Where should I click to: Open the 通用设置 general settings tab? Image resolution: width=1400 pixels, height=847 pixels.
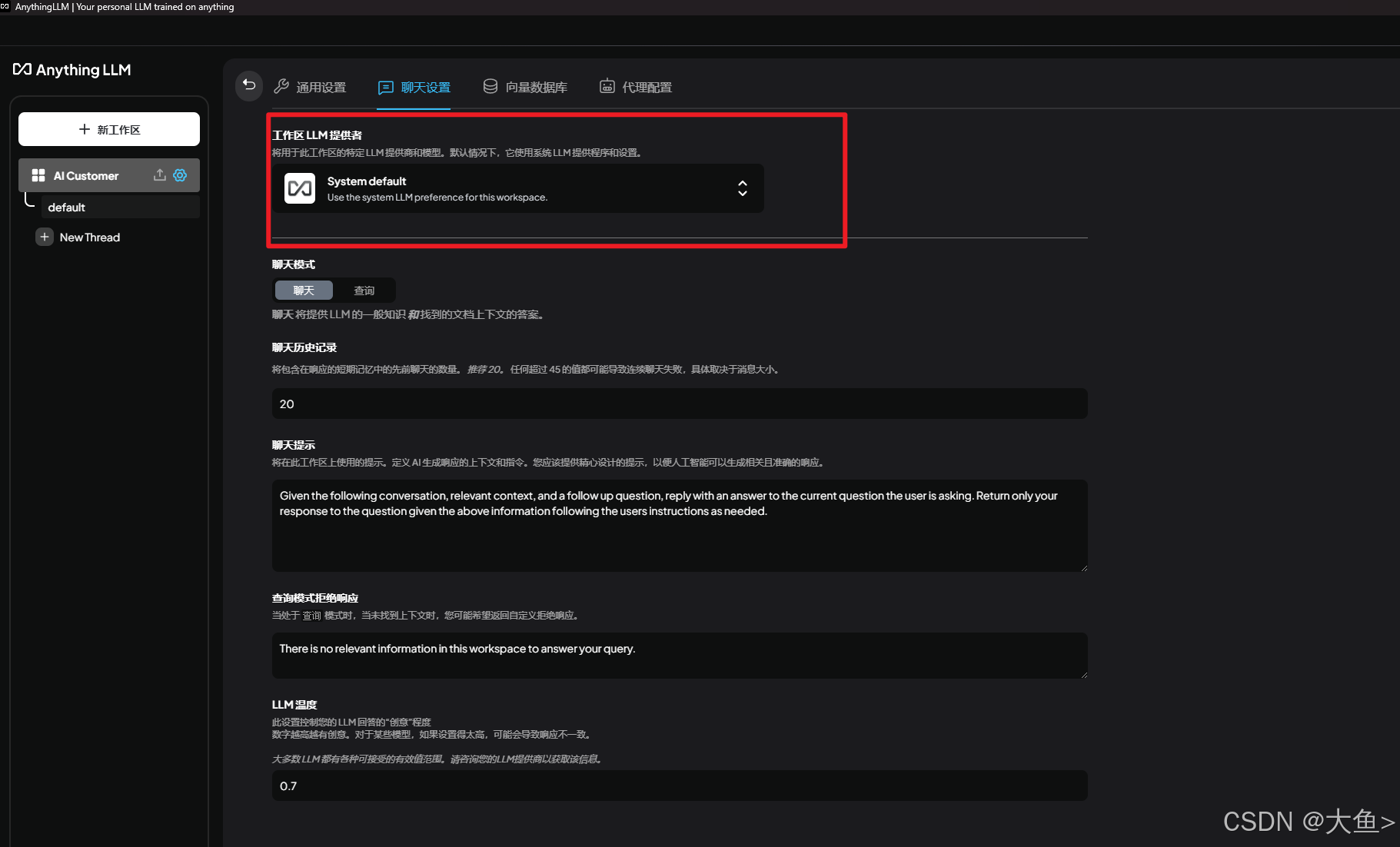pyautogui.click(x=311, y=87)
